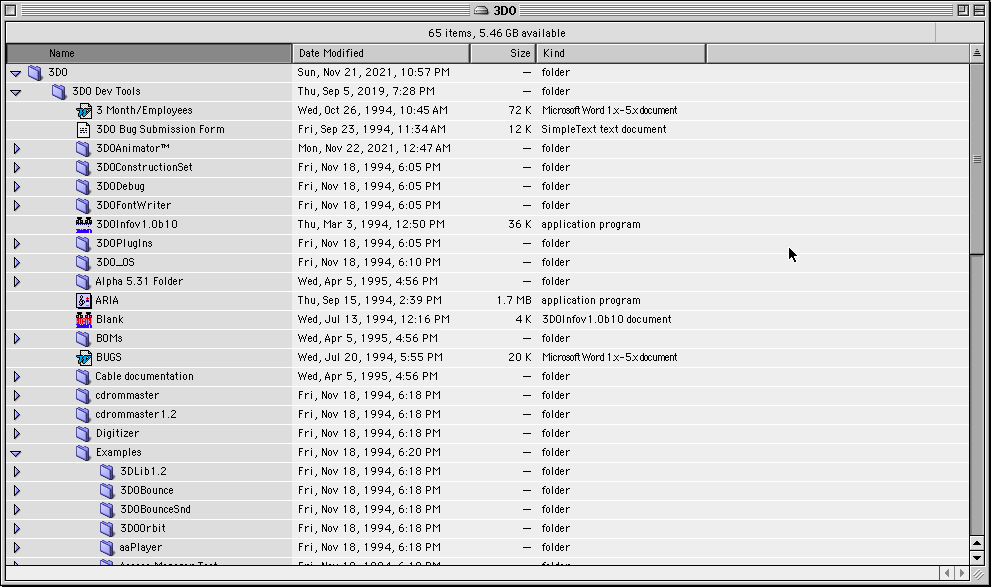The width and height of the screenshot is (991, 587).
Task: Click the Alpha 5.31 Folder icon
Action: pos(83,281)
